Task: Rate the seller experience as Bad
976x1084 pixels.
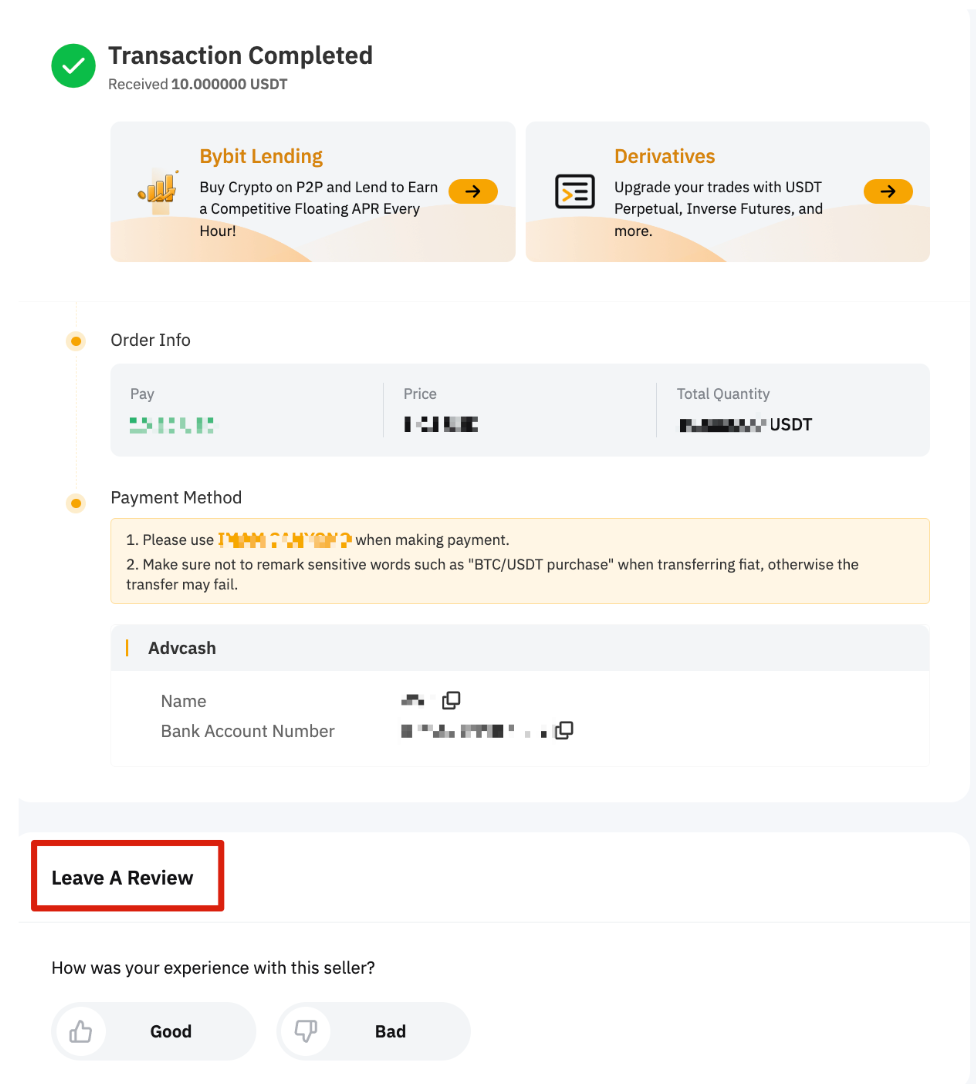Action: click(x=390, y=1031)
